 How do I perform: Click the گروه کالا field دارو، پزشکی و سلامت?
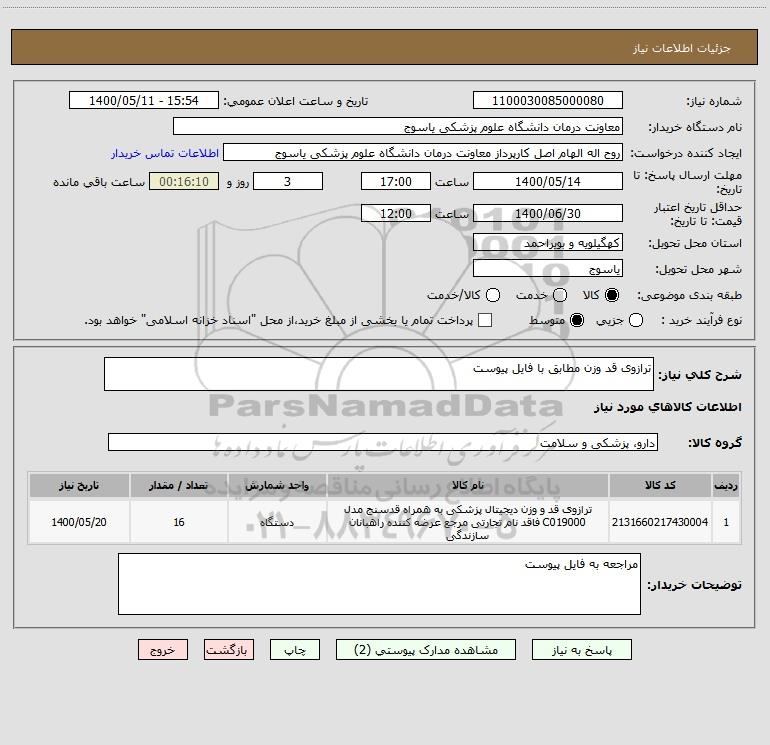tap(383, 442)
